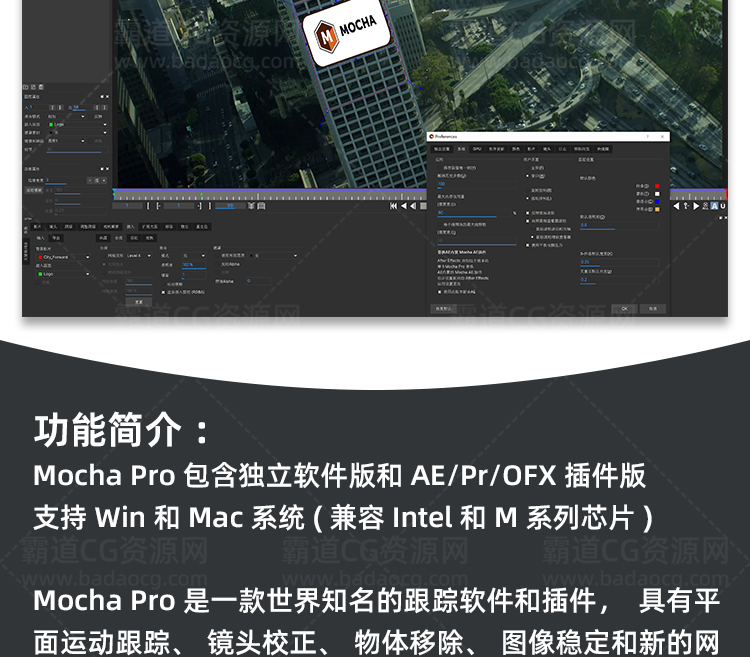Viewport: 750px width, 657px height.
Task: Select the second radio button in Preferences middle column
Action: pyautogui.click(x=528, y=176)
